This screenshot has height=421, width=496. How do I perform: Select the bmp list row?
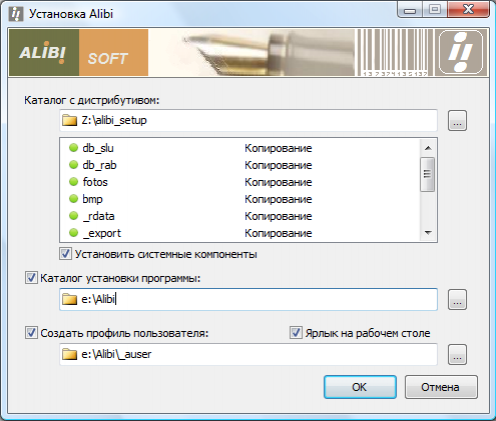click(240, 199)
